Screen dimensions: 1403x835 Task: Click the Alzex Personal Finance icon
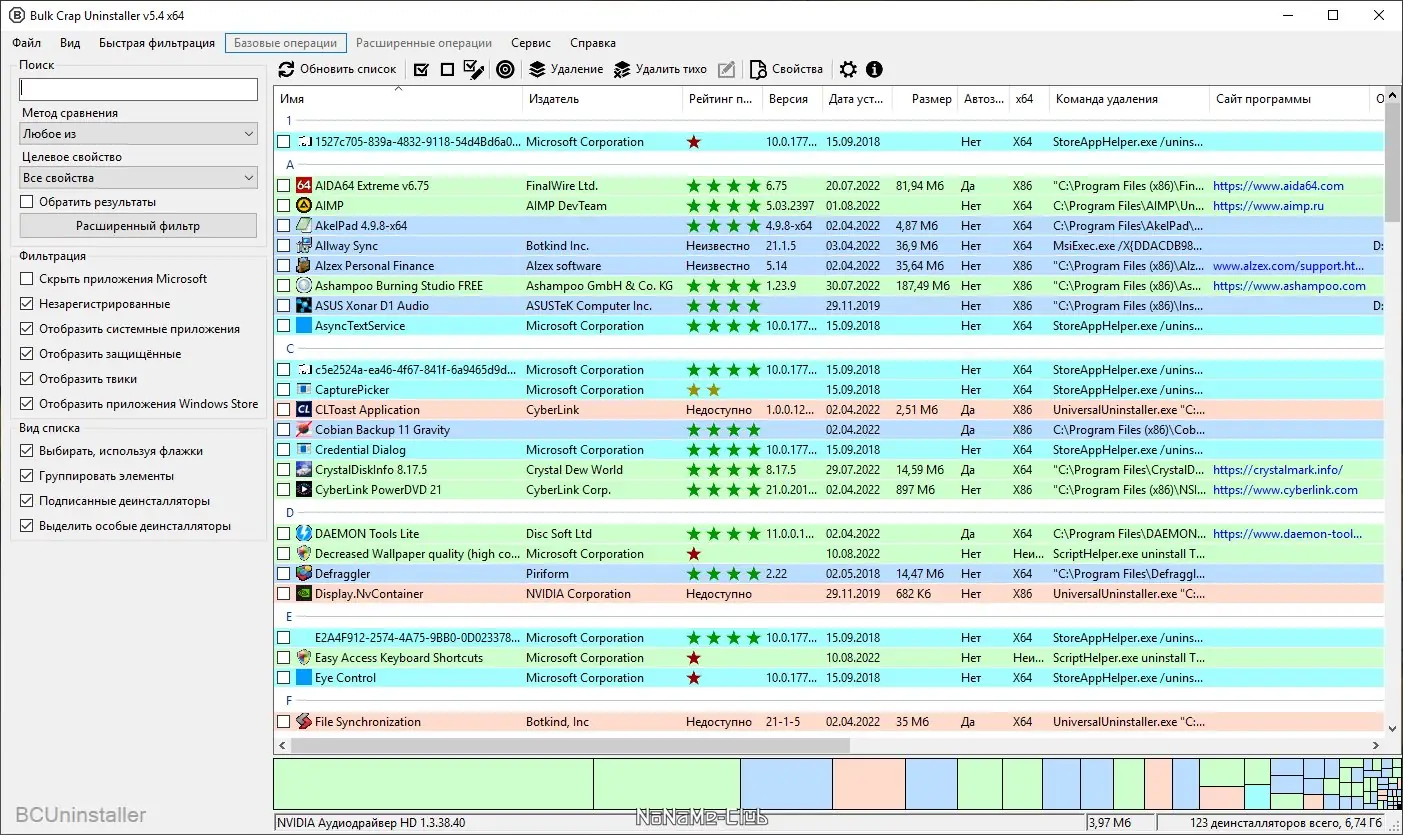[304, 266]
